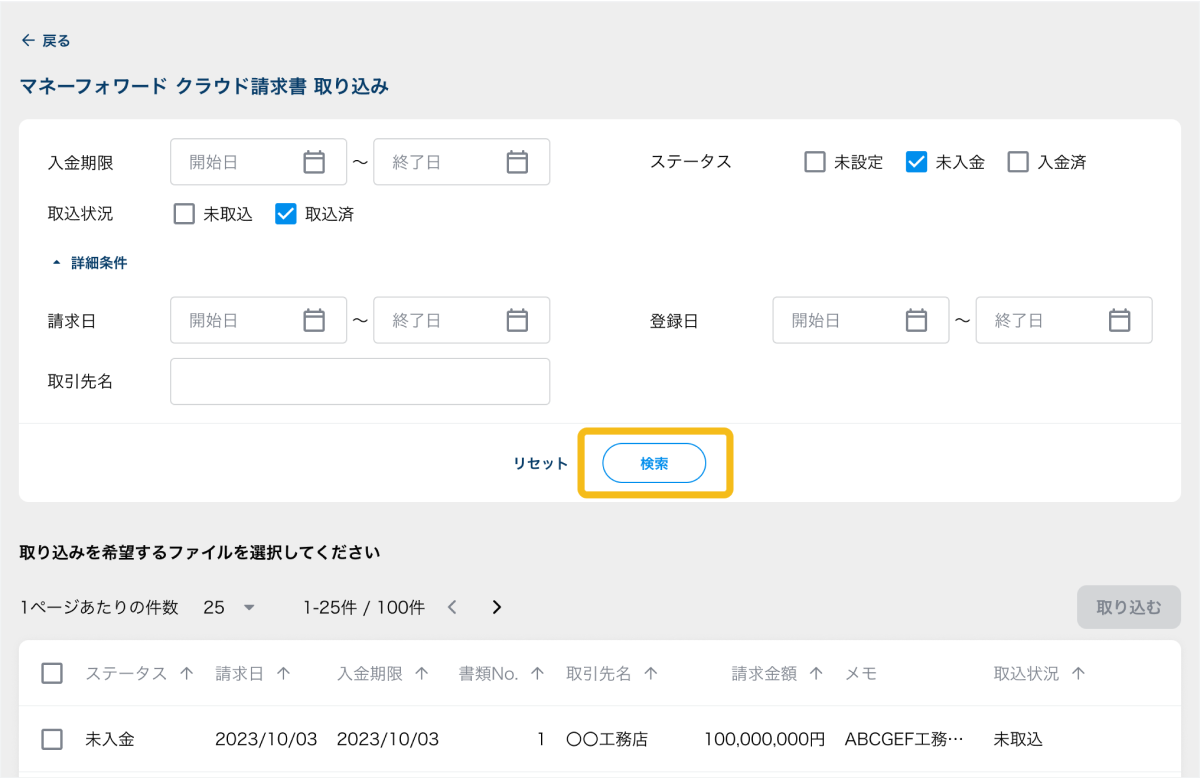Focus the 取引先名 text input field
This screenshot has height=778, width=1200.
[x=360, y=382]
